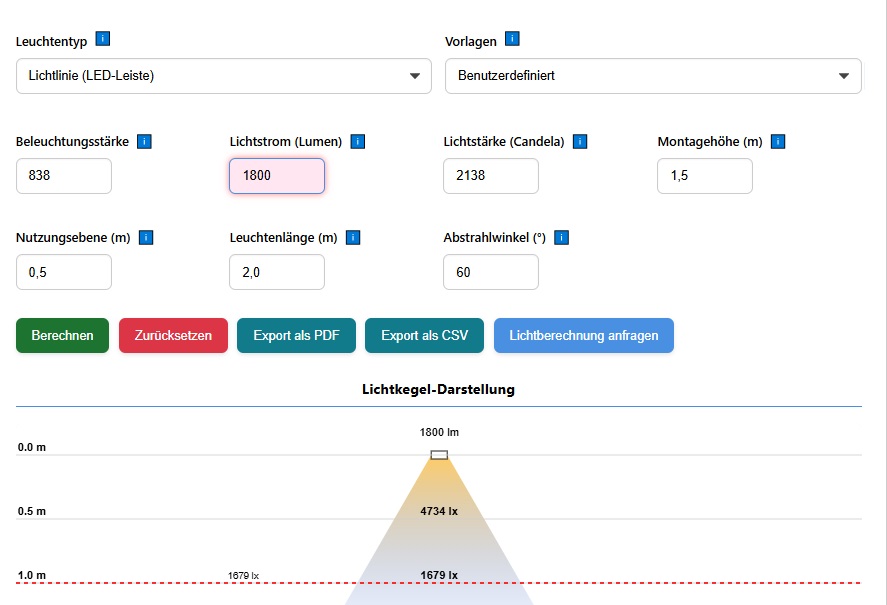Open the info icon next to Leuchtentyp
Image resolution: width=887 pixels, height=605 pixels.
pyautogui.click(x=102, y=39)
